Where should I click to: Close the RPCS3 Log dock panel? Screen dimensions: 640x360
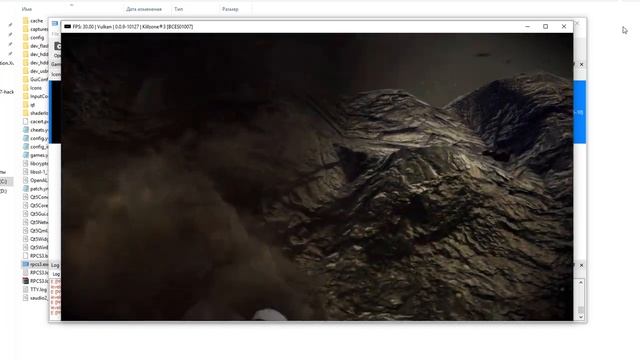[582, 265]
